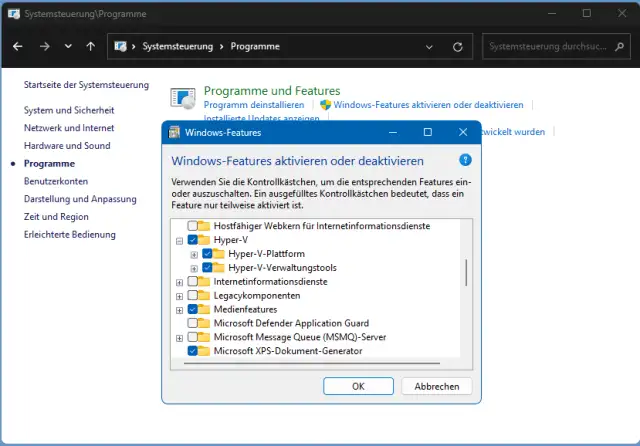Open recent locations chevron beside forward arrow
This screenshot has height=446, width=640.
tap(68, 47)
